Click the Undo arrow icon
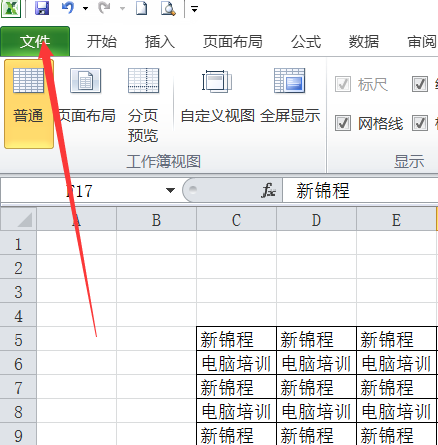 coord(68,8)
